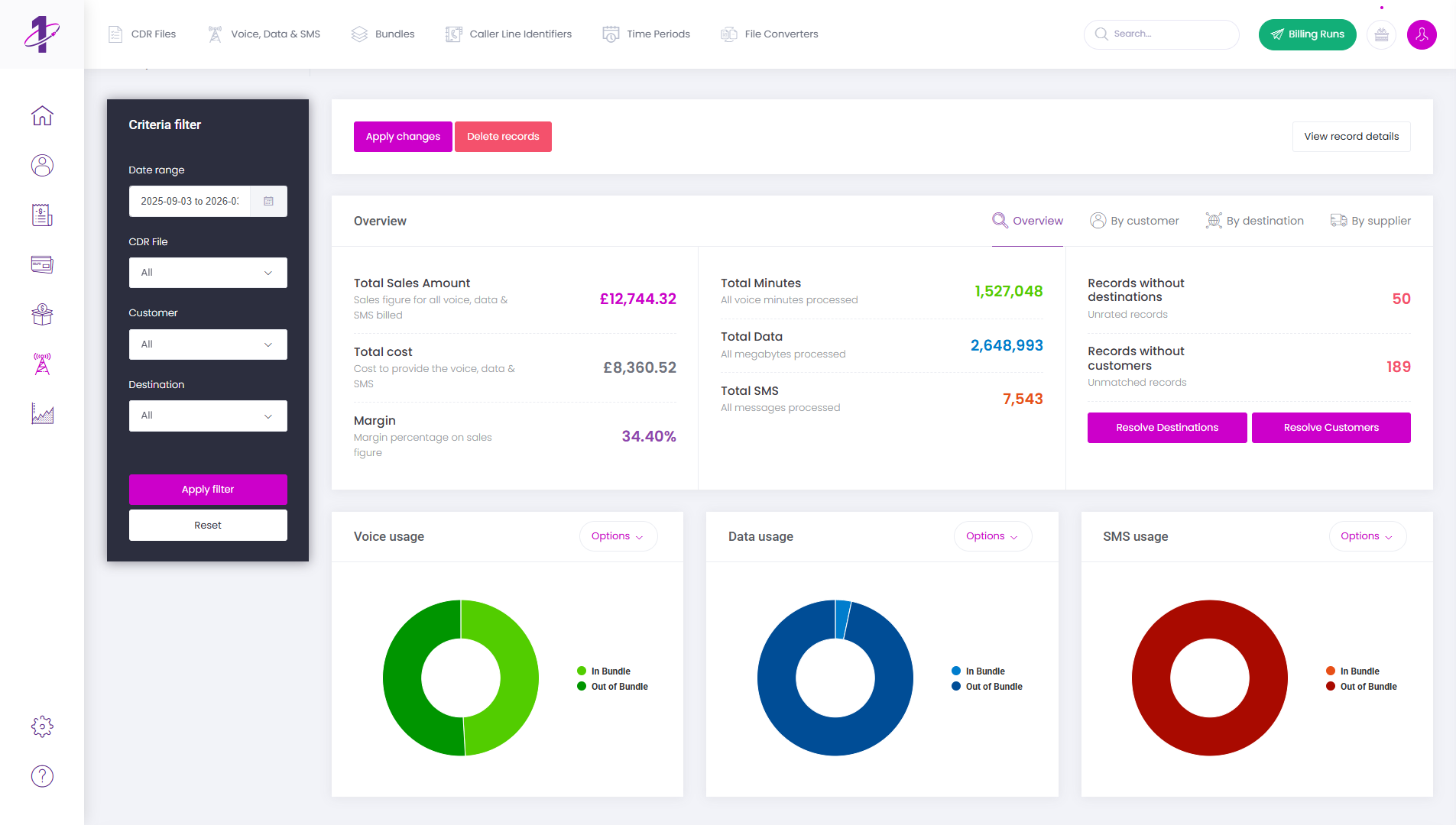
Task: Open the By destination view
Action: click(x=1254, y=221)
